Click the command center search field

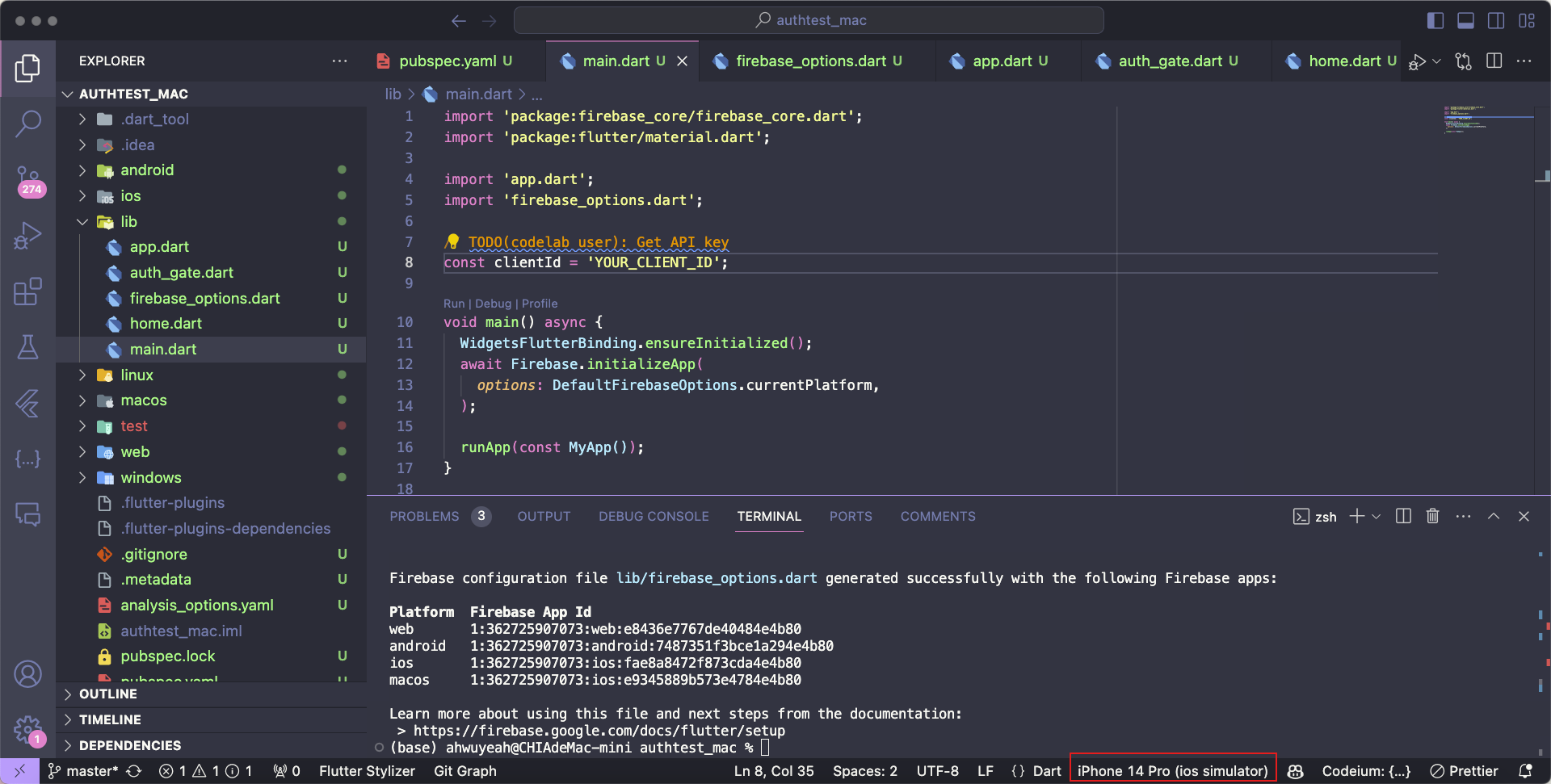tap(809, 20)
